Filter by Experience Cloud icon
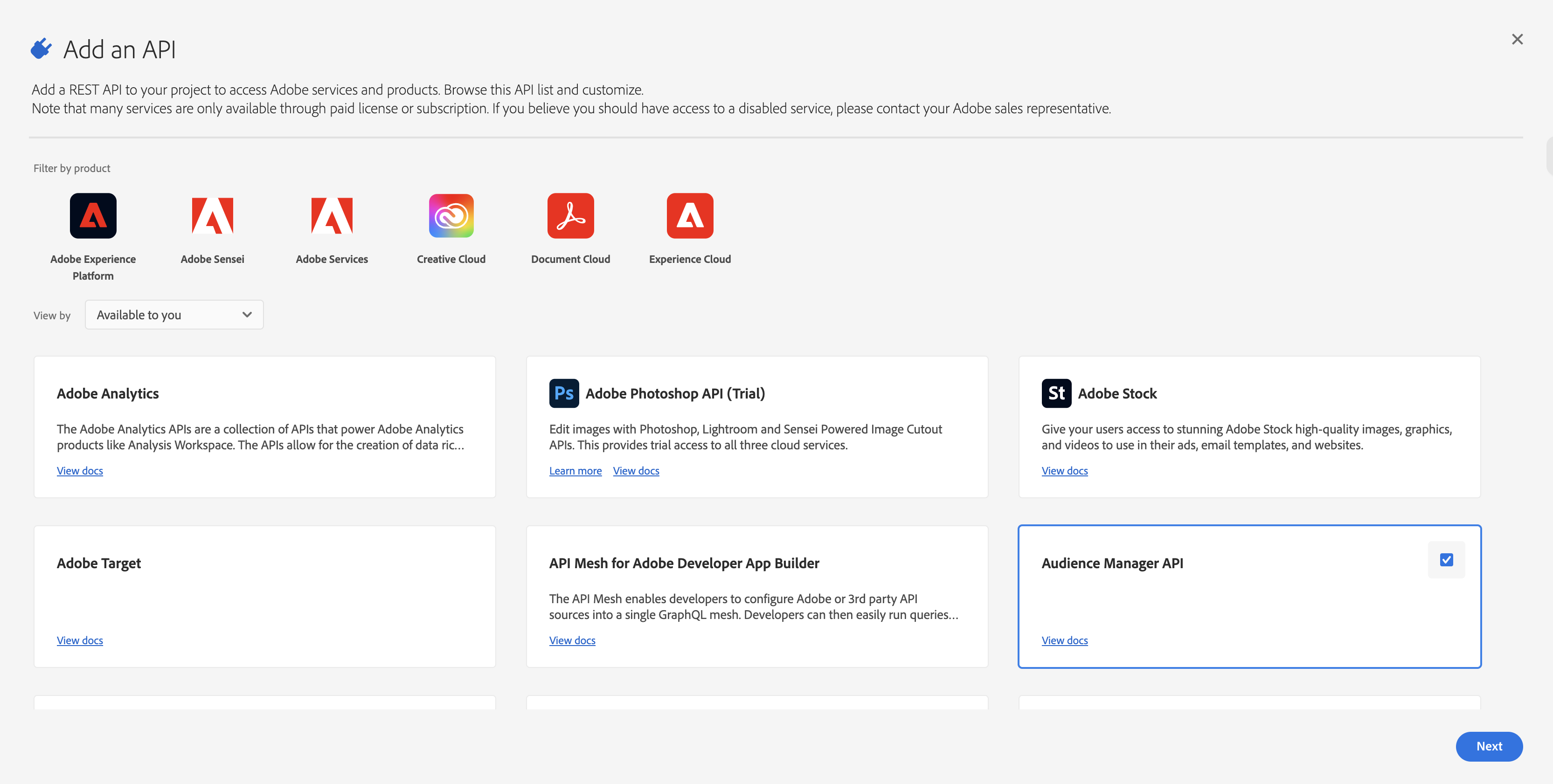Image resolution: width=1553 pixels, height=784 pixels. tap(690, 216)
